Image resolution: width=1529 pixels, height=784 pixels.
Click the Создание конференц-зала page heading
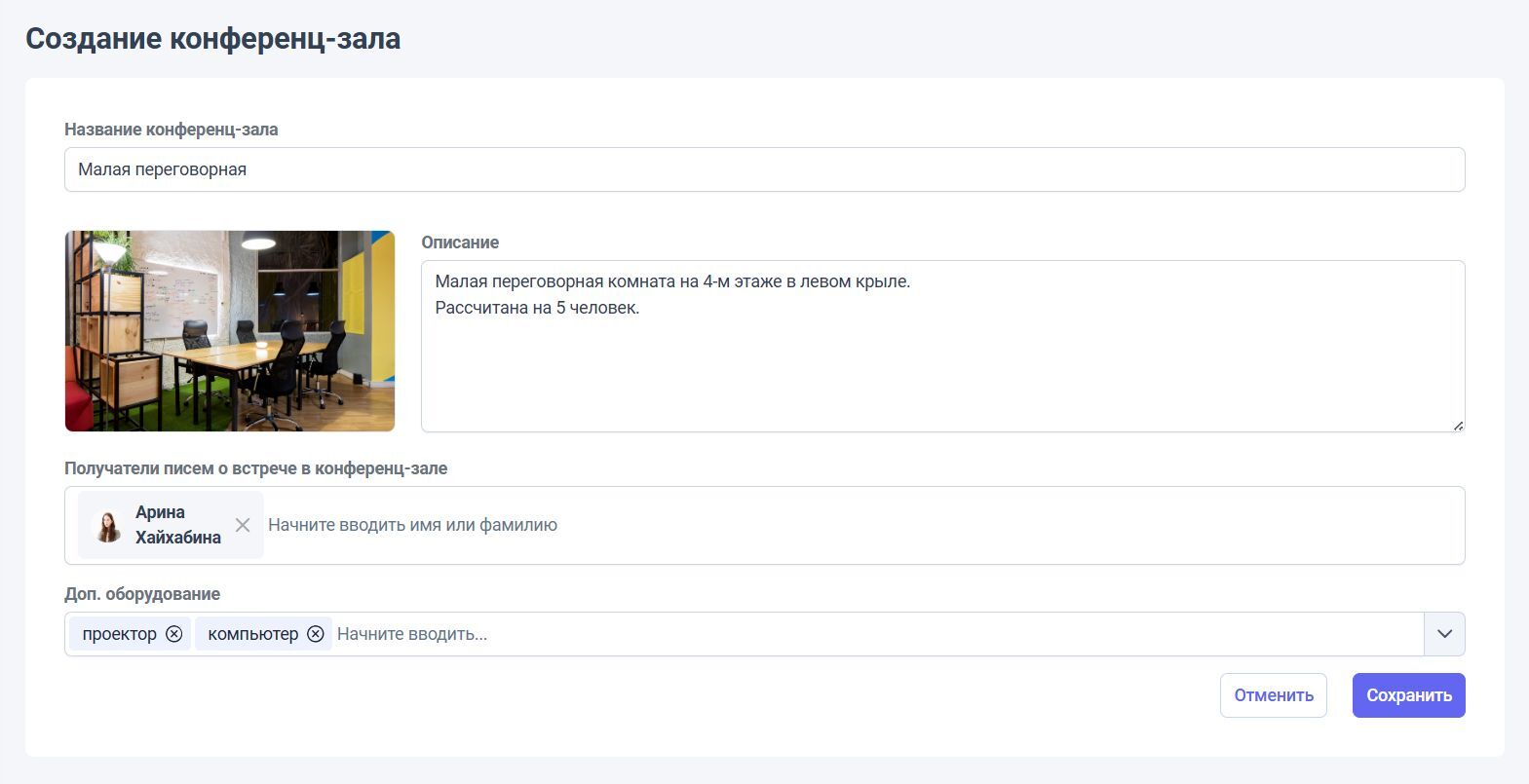212,39
